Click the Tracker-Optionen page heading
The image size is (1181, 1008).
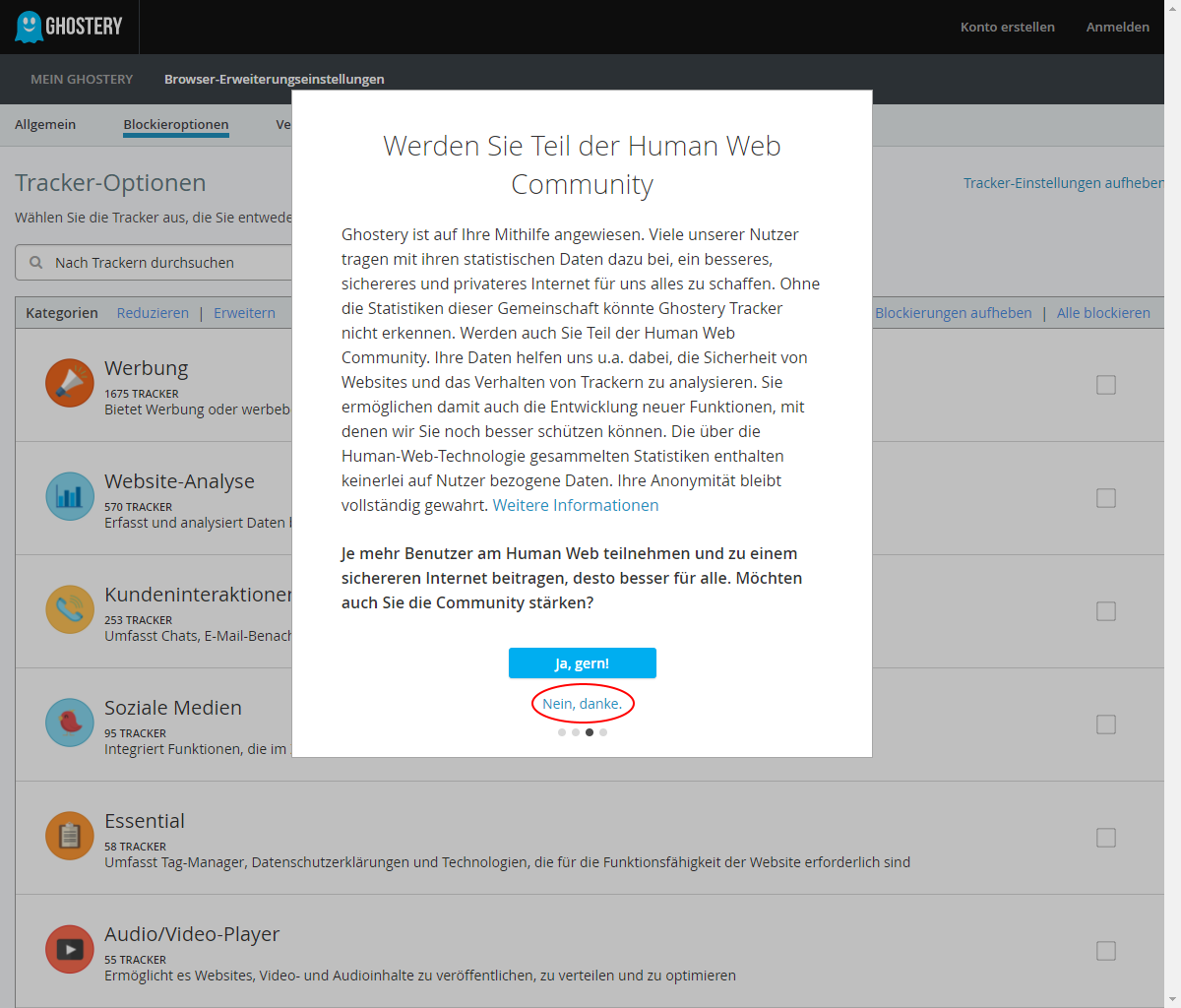coord(110,183)
